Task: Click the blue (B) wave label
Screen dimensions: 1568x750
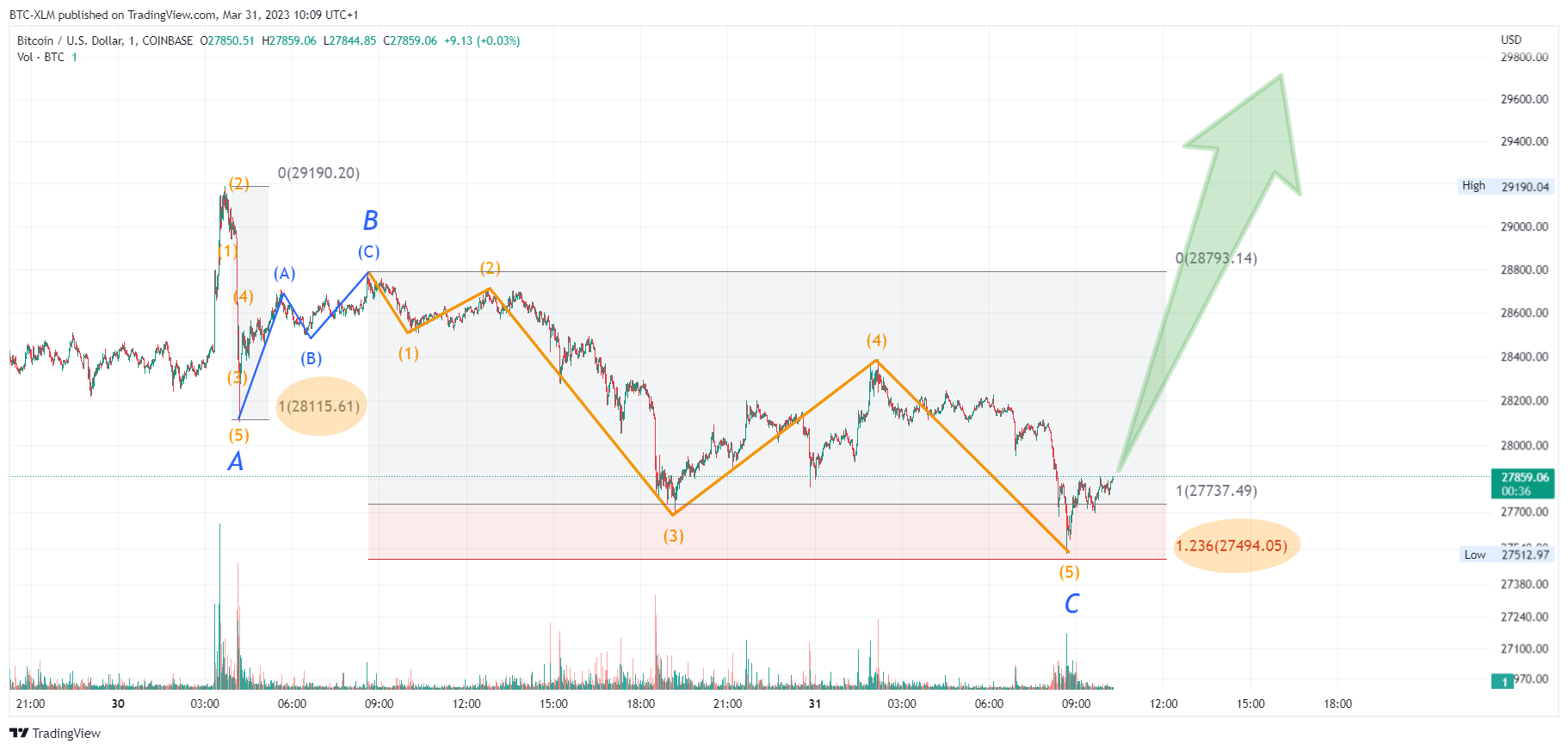Action: [x=311, y=359]
